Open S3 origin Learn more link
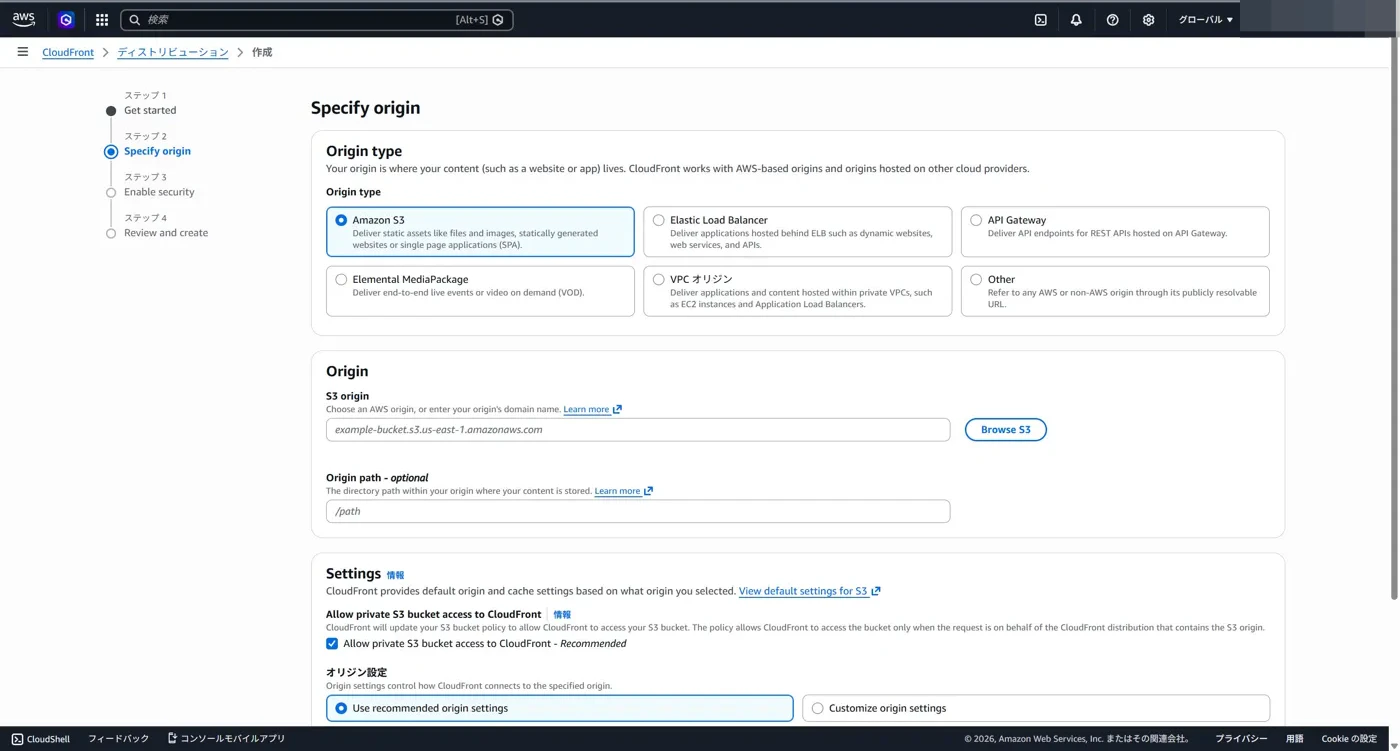 coord(586,409)
